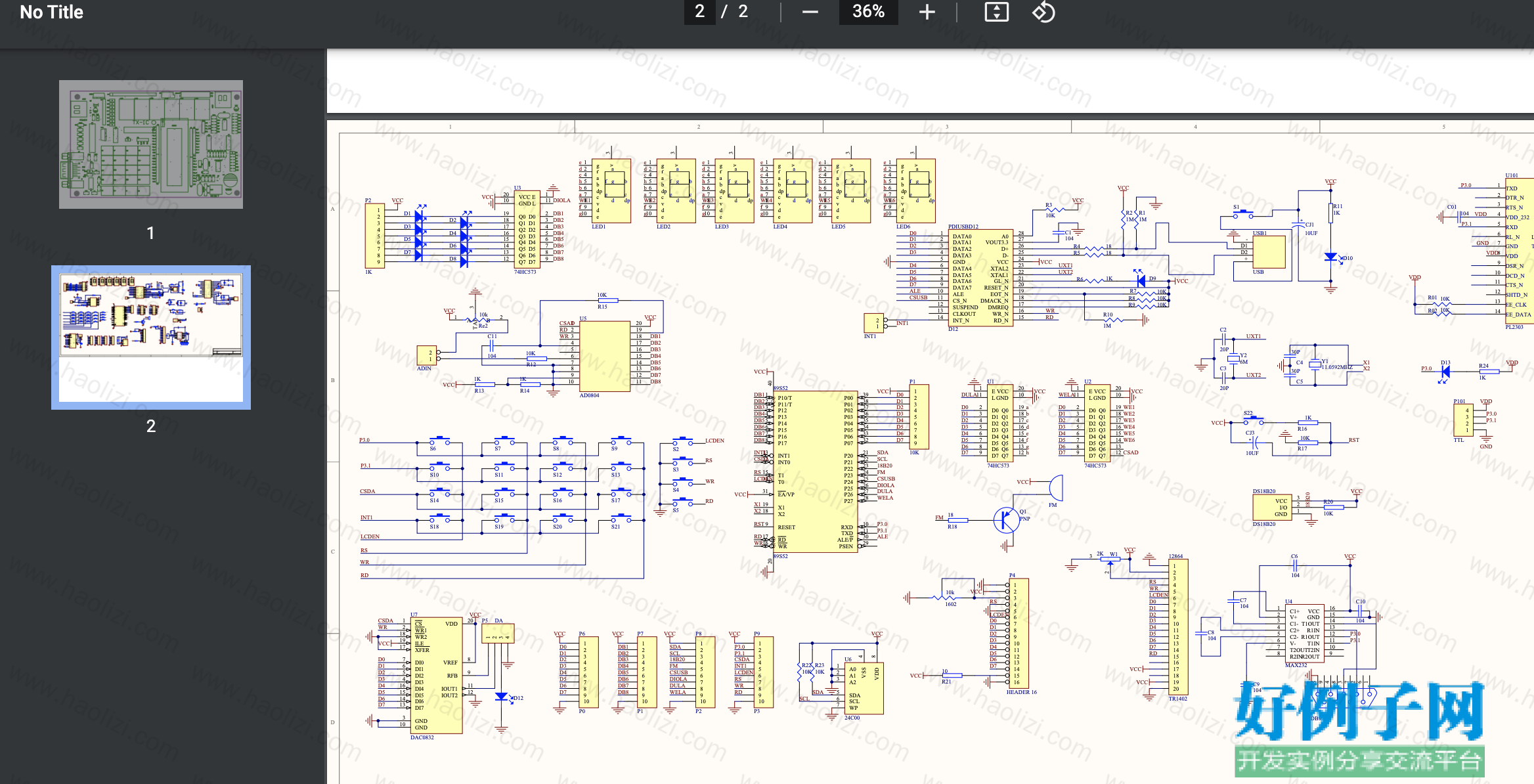
Task: Click the fit to page icon
Action: [x=996, y=12]
